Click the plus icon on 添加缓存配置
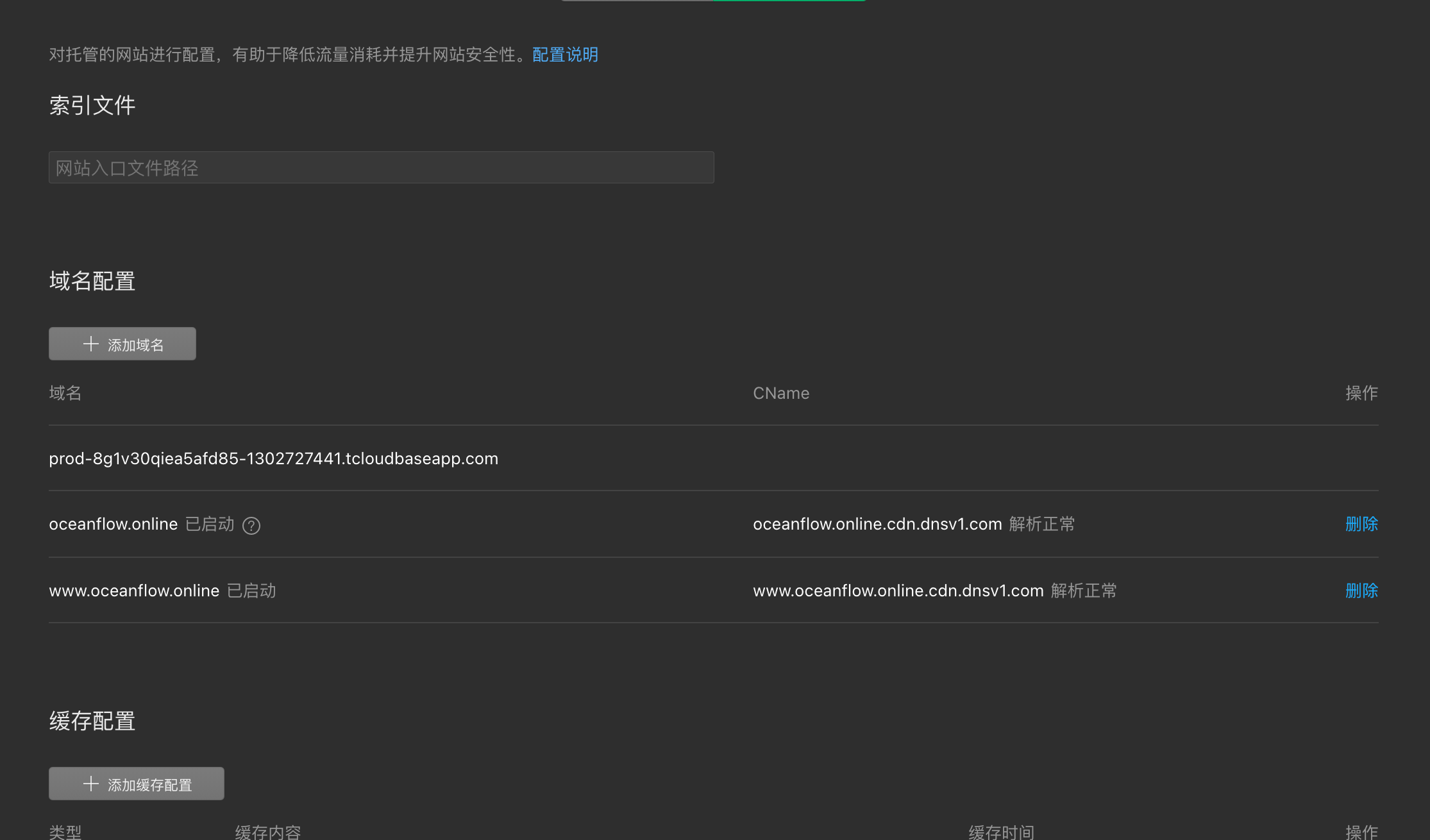The width and height of the screenshot is (1430, 840). click(x=91, y=784)
